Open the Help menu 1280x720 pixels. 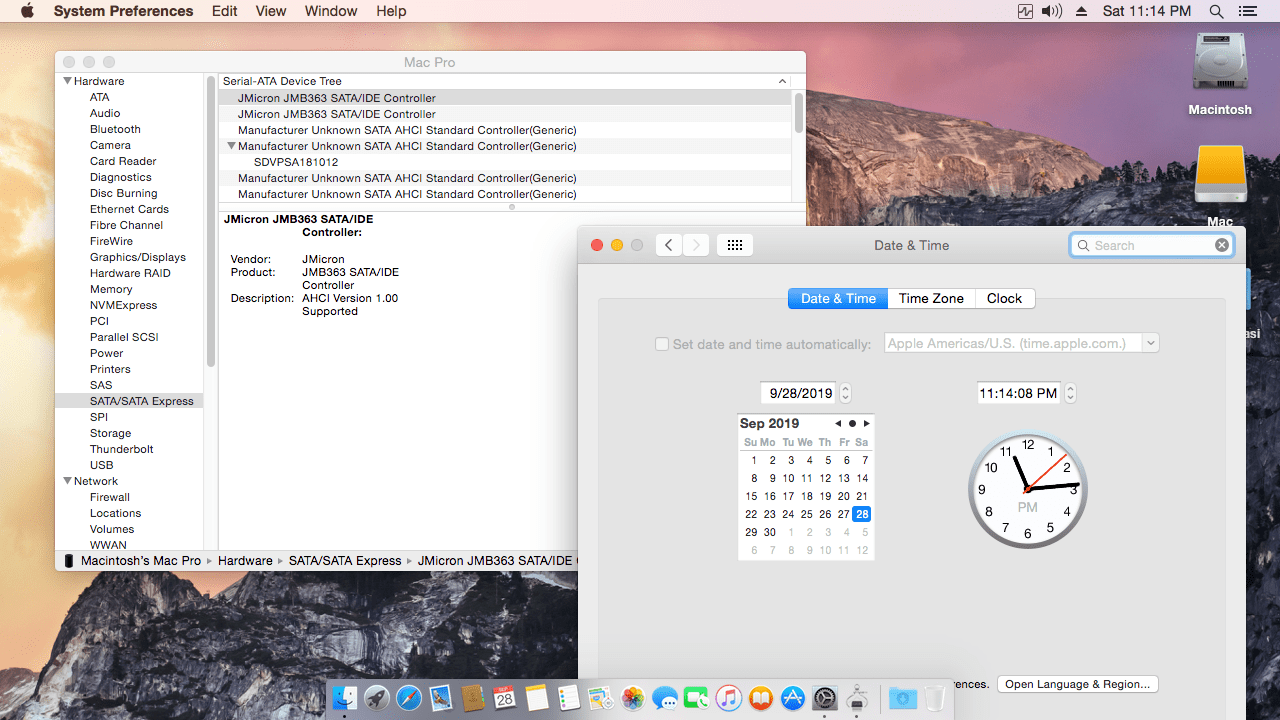391,11
